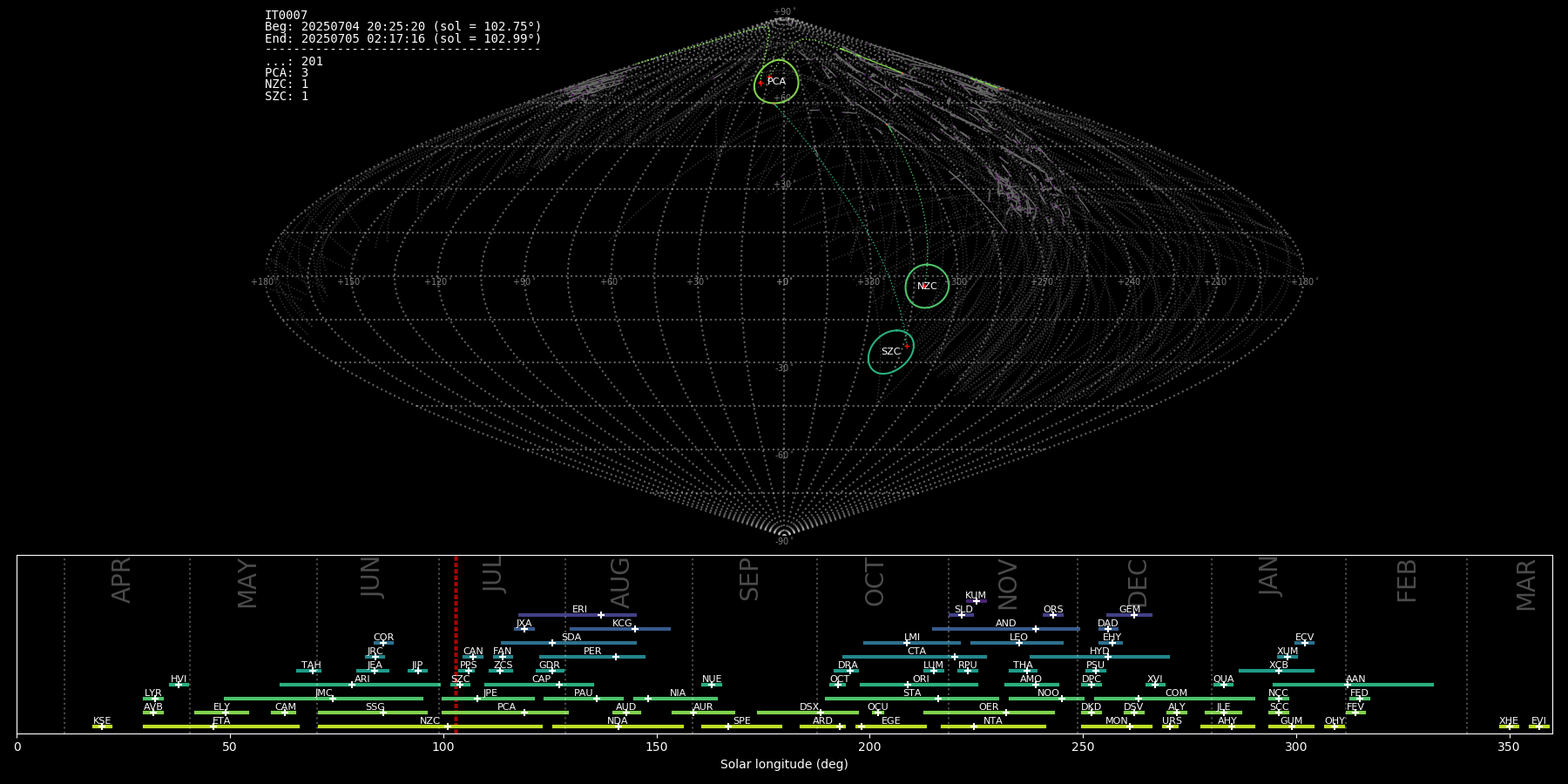Click the DEC month label in the timeline

pyautogui.click(x=1138, y=583)
